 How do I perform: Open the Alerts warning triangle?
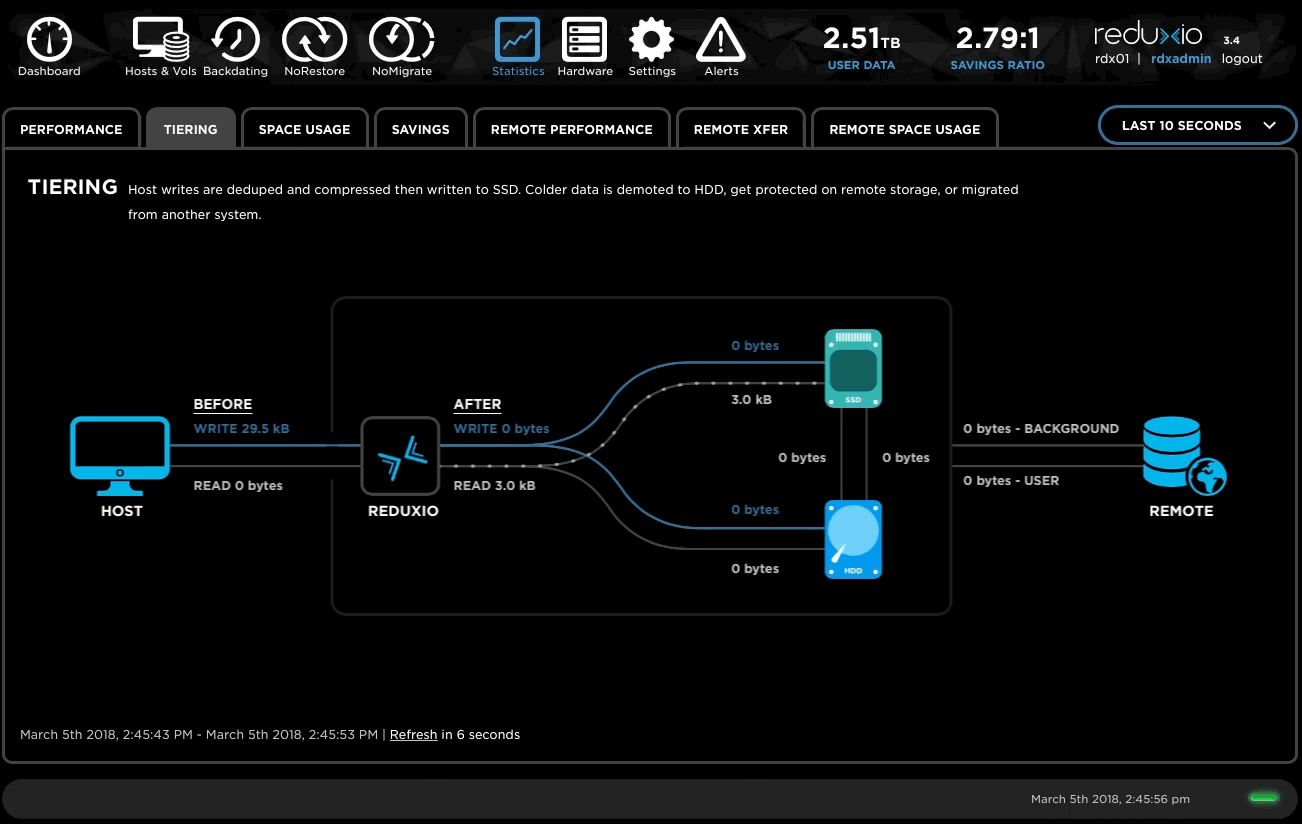click(x=721, y=41)
